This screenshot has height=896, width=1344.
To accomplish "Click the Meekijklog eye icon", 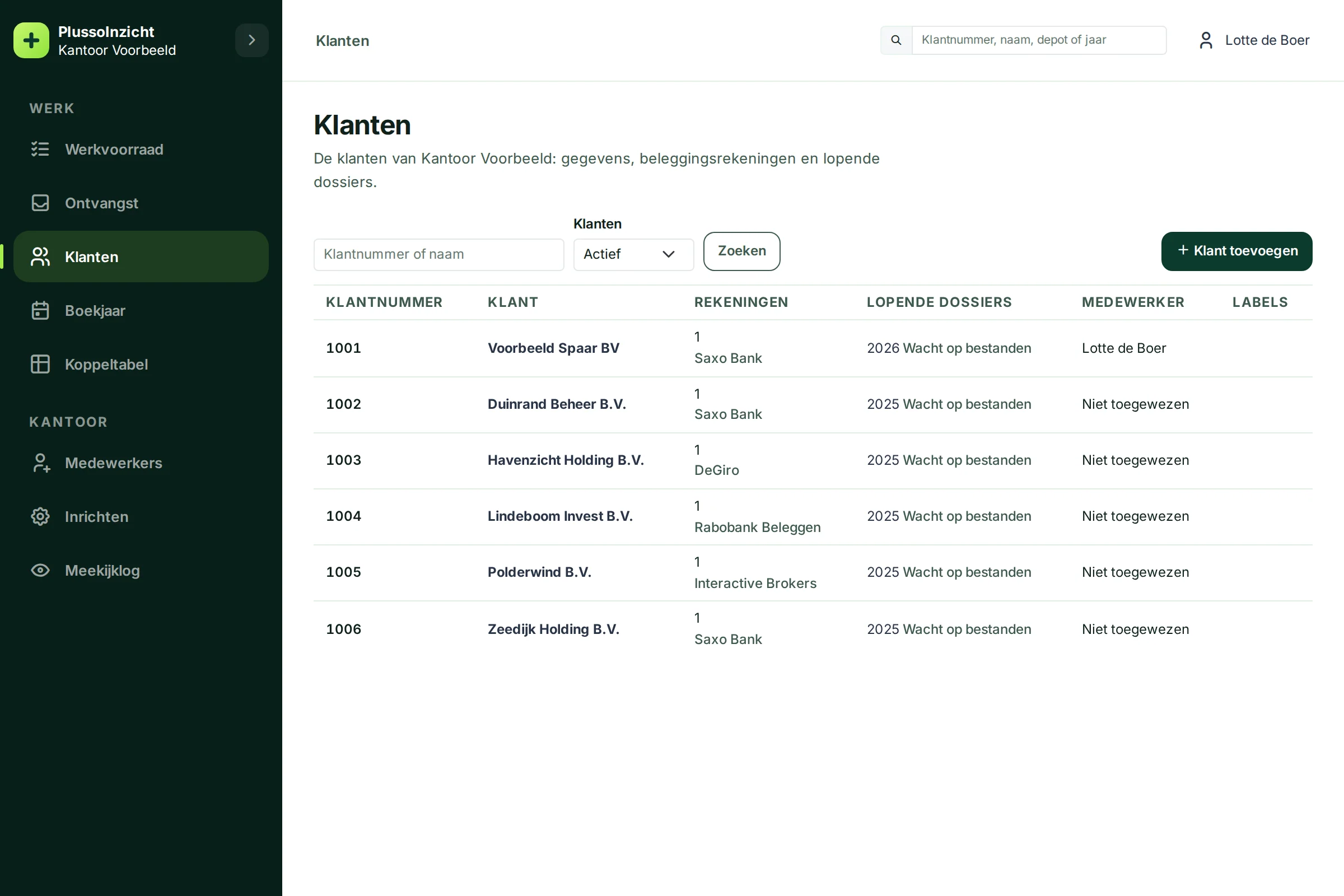I will pos(40,570).
